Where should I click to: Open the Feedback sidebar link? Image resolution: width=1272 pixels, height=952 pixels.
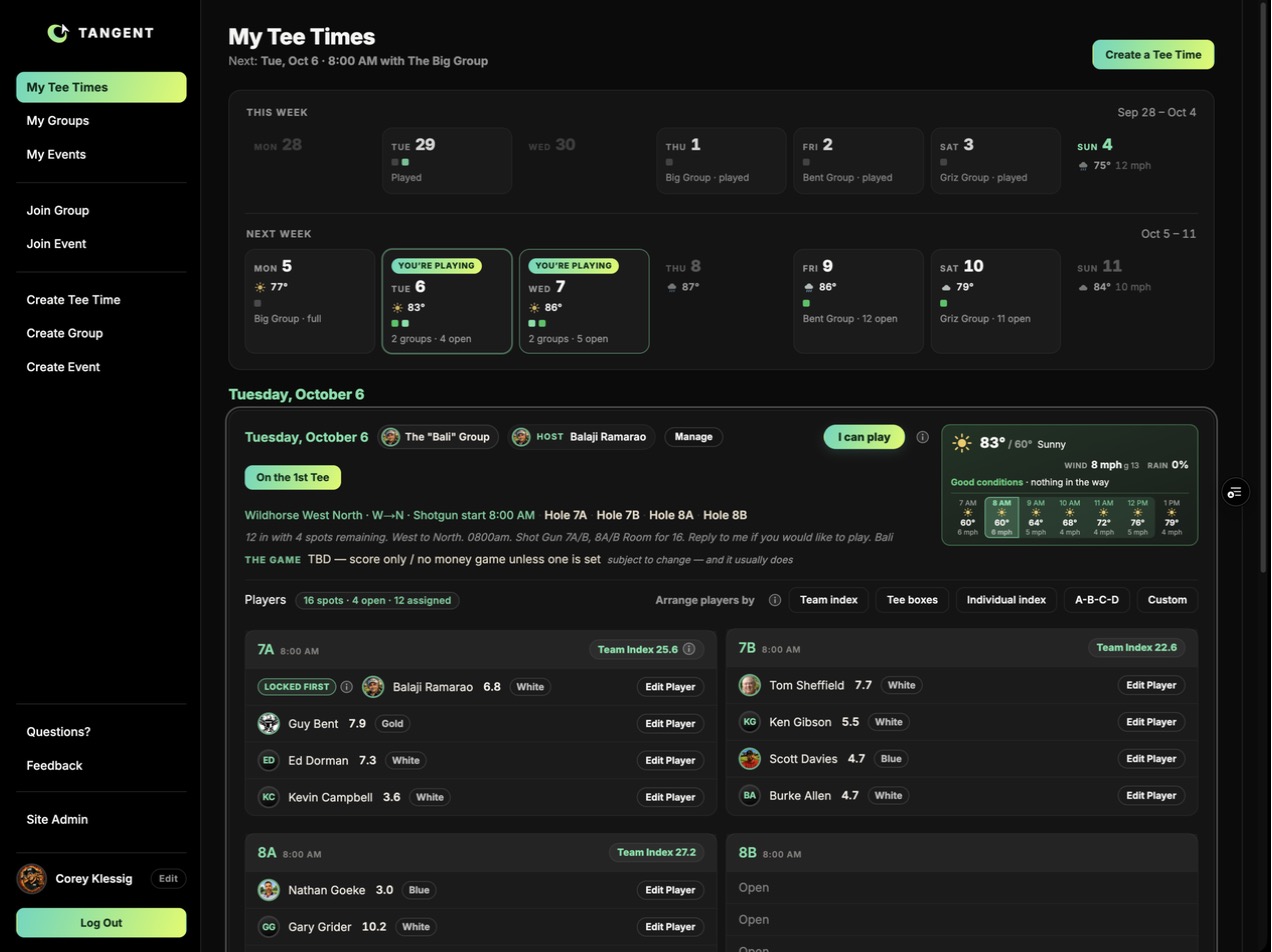(101, 766)
